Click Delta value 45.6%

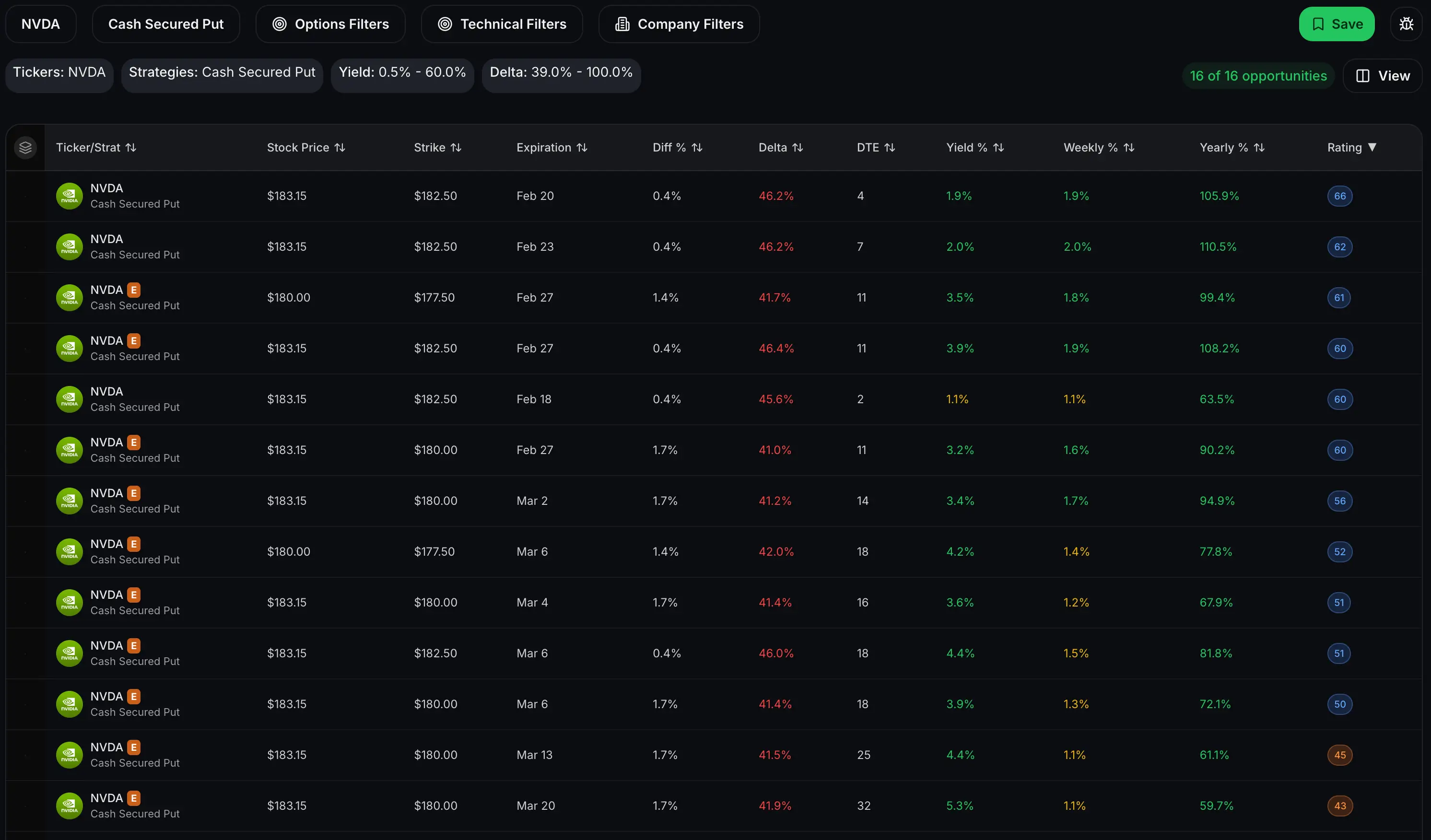[x=776, y=399]
